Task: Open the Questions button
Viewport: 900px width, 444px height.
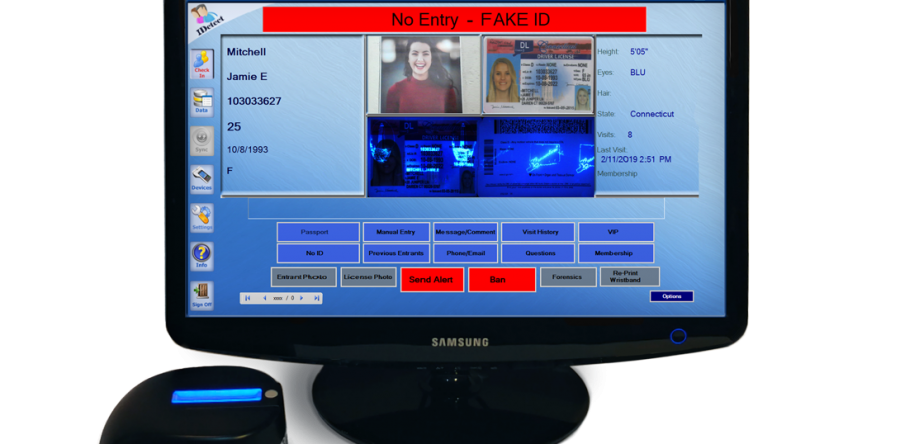Action: click(x=538, y=253)
